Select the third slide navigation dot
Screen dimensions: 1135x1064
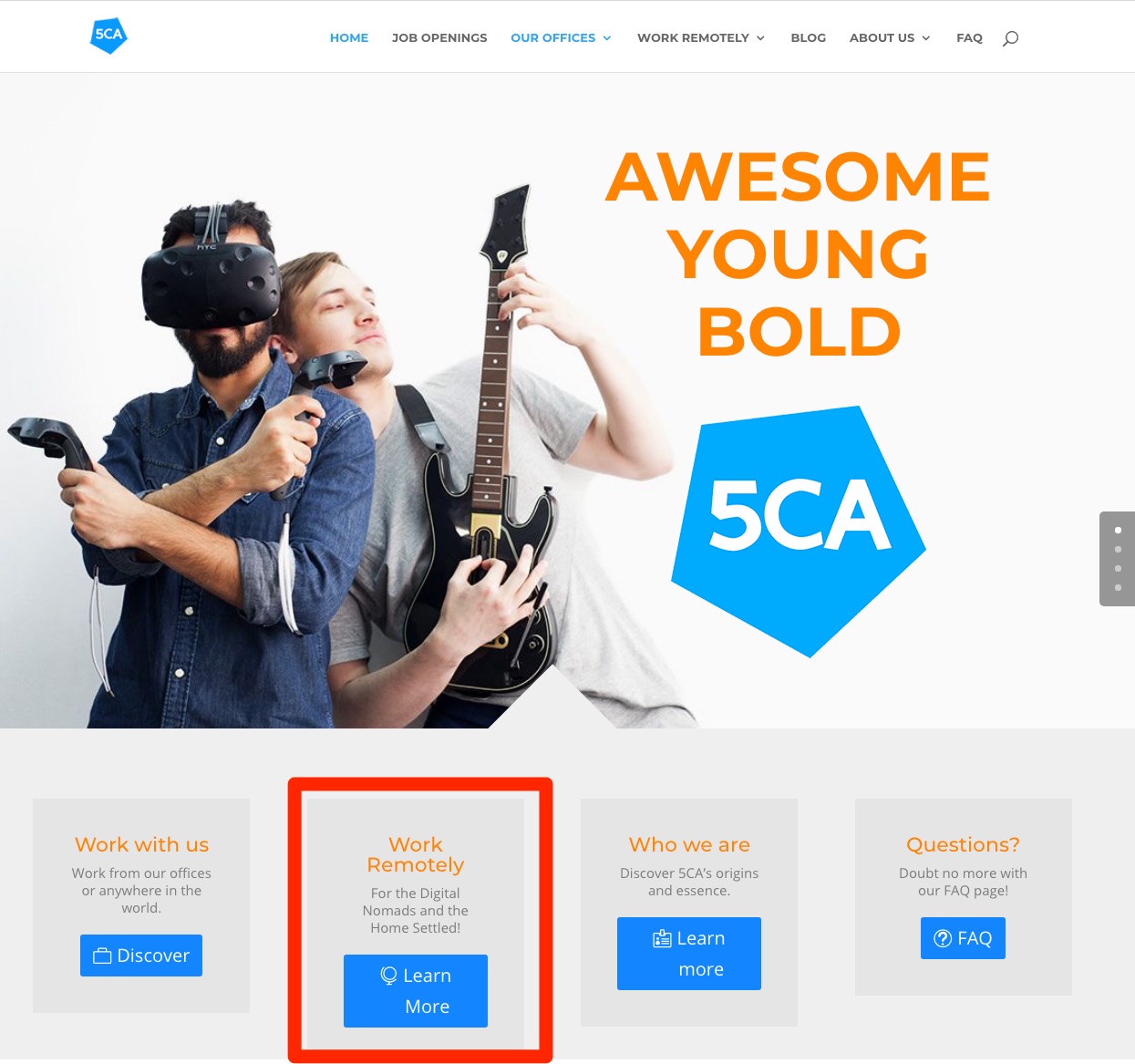coord(1118,568)
